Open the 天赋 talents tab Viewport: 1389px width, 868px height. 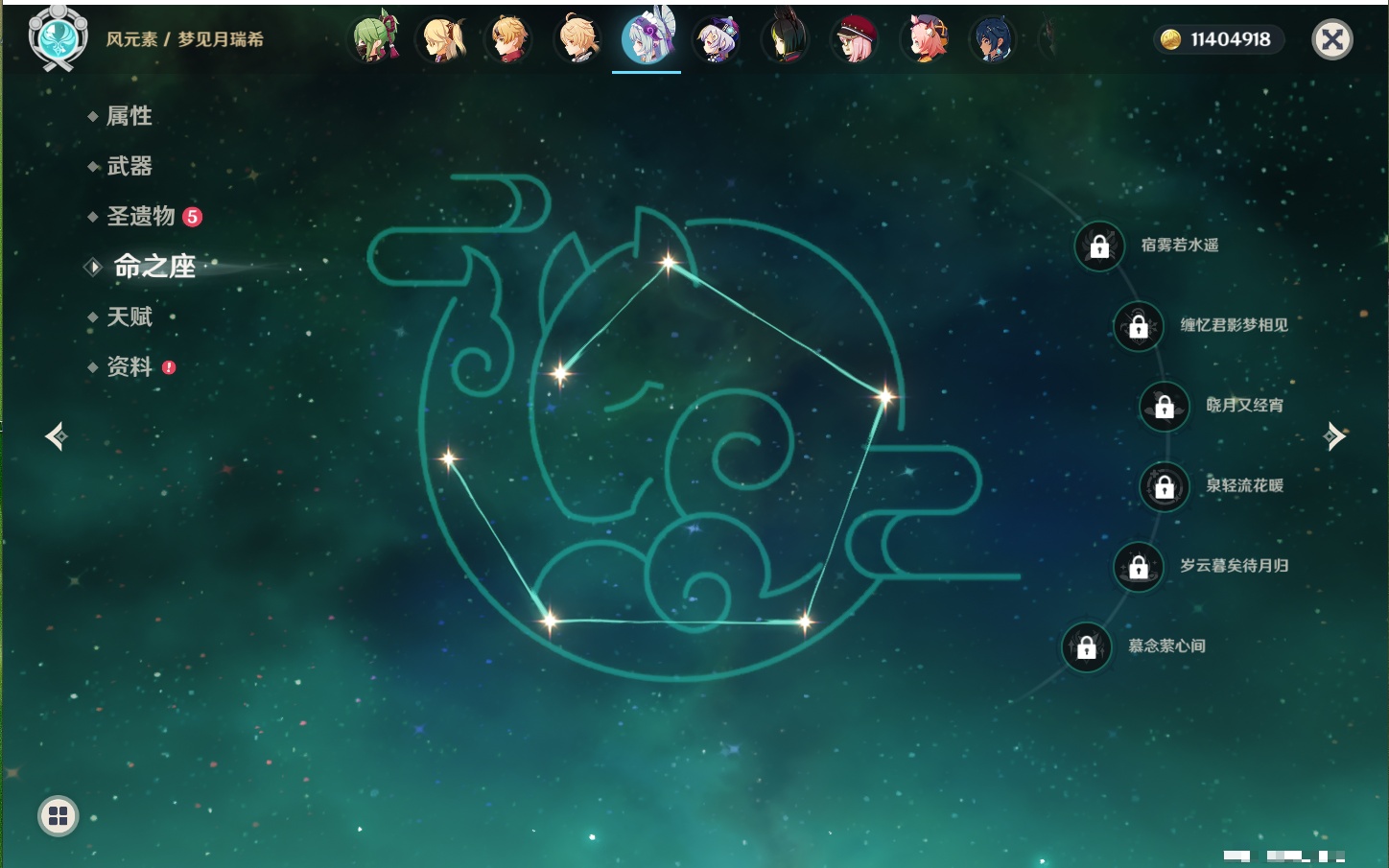coord(129,317)
